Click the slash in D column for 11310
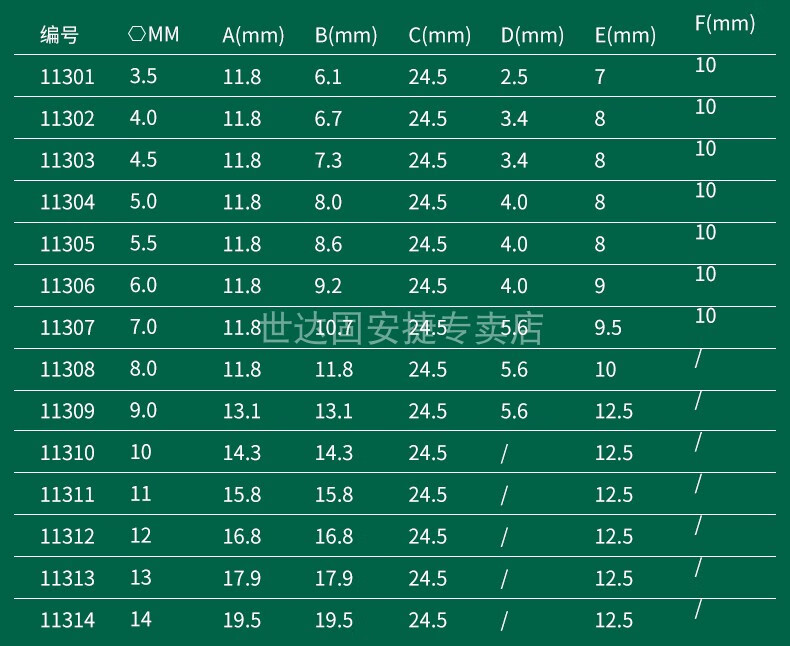Image resolution: width=790 pixels, height=646 pixels. pyautogui.click(x=504, y=454)
